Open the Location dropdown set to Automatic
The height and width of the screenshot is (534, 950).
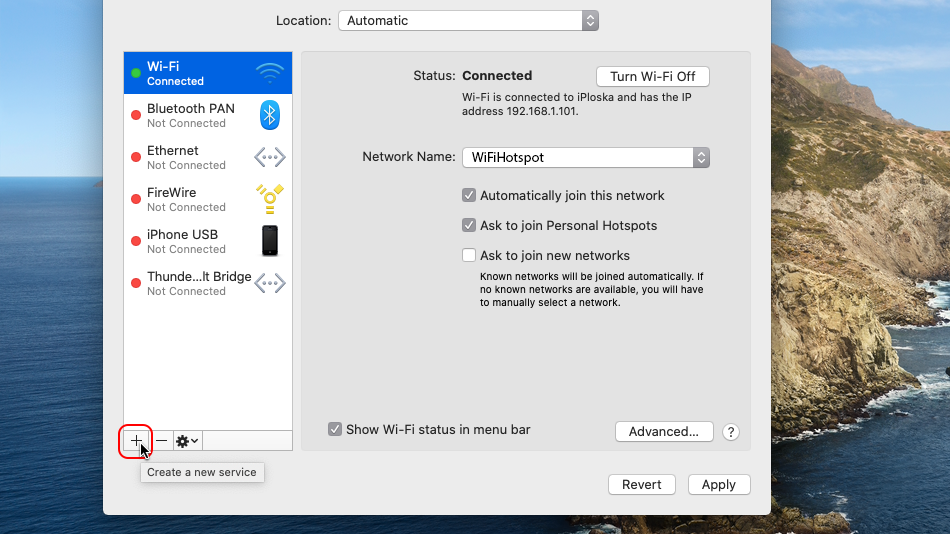pyautogui.click(x=468, y=20)
